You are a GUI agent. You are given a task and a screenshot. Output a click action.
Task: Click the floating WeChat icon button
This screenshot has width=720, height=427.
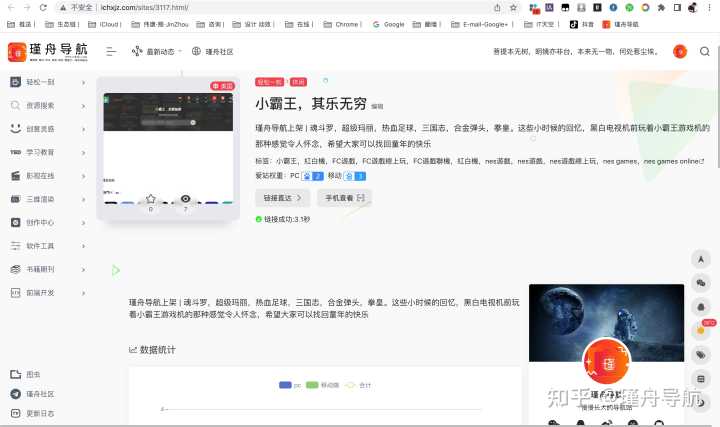(701, 283)
